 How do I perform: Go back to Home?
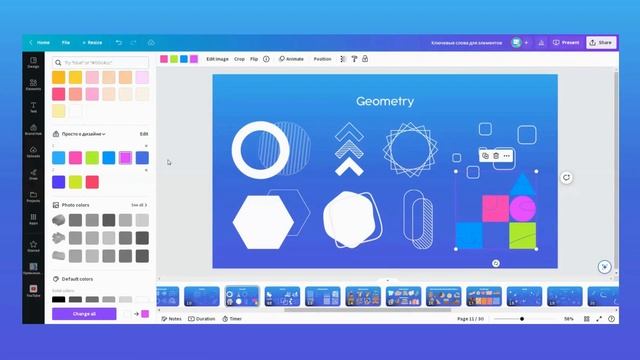tap(40, 42)
